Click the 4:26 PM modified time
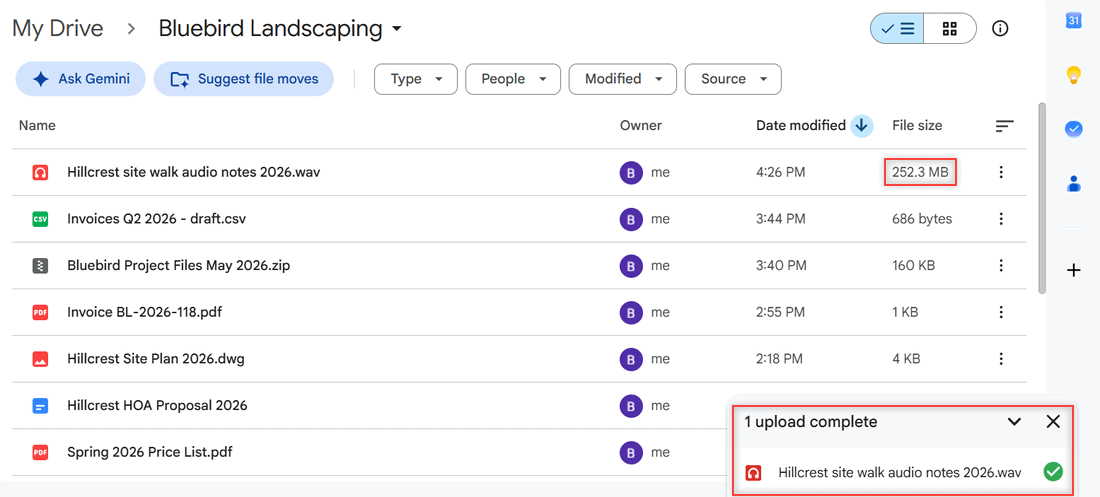 click(781, 172)
